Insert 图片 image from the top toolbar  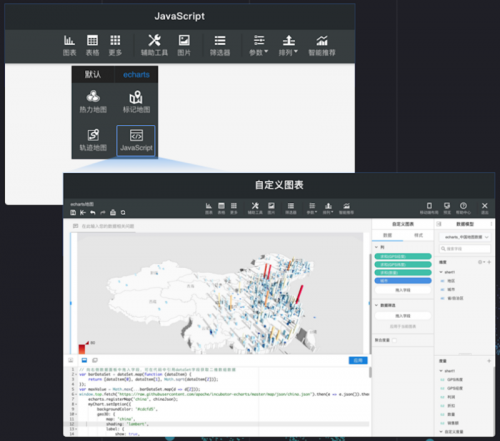(184, 45)
